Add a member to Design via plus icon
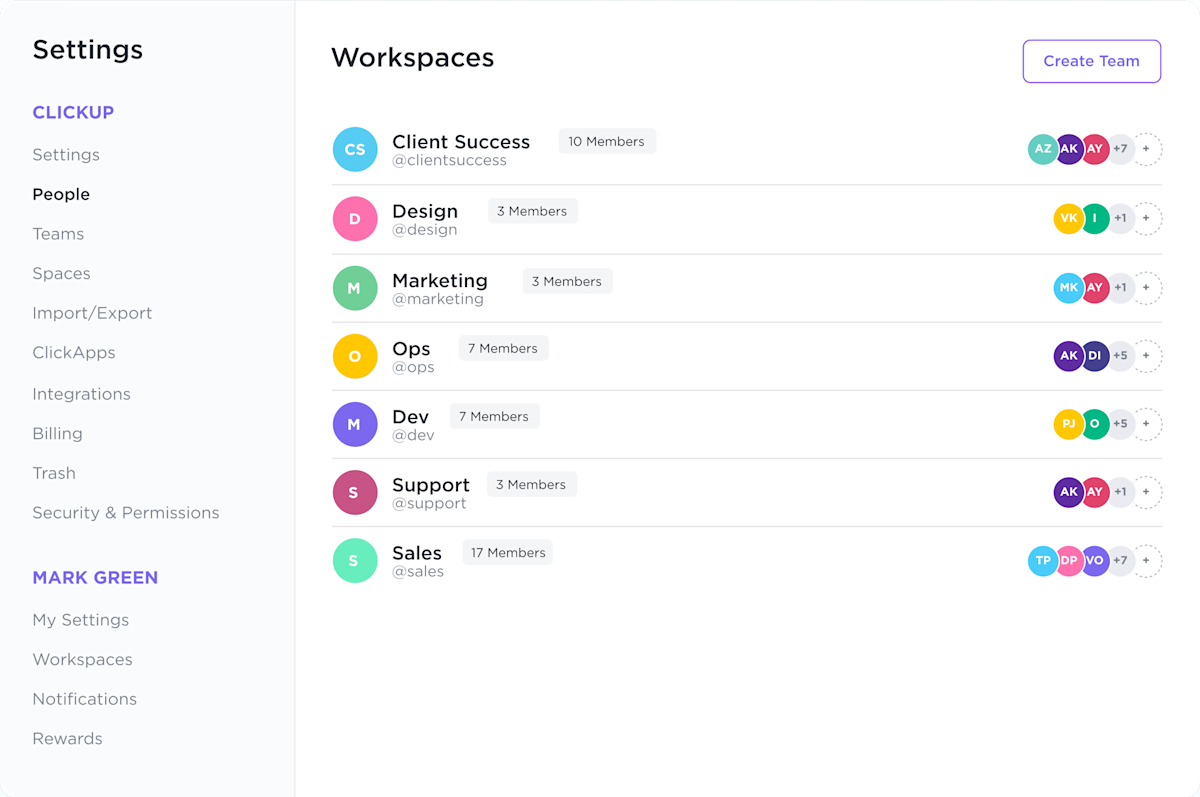Screen dimensions: 1200x797 click(x=1146, y=219)
